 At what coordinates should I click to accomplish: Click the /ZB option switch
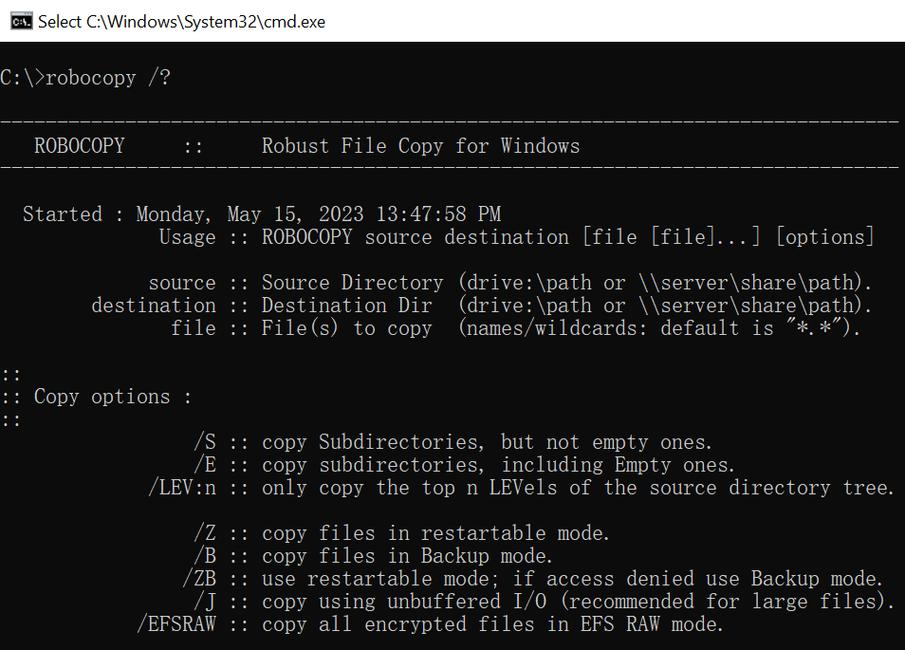tap(199, 579)
